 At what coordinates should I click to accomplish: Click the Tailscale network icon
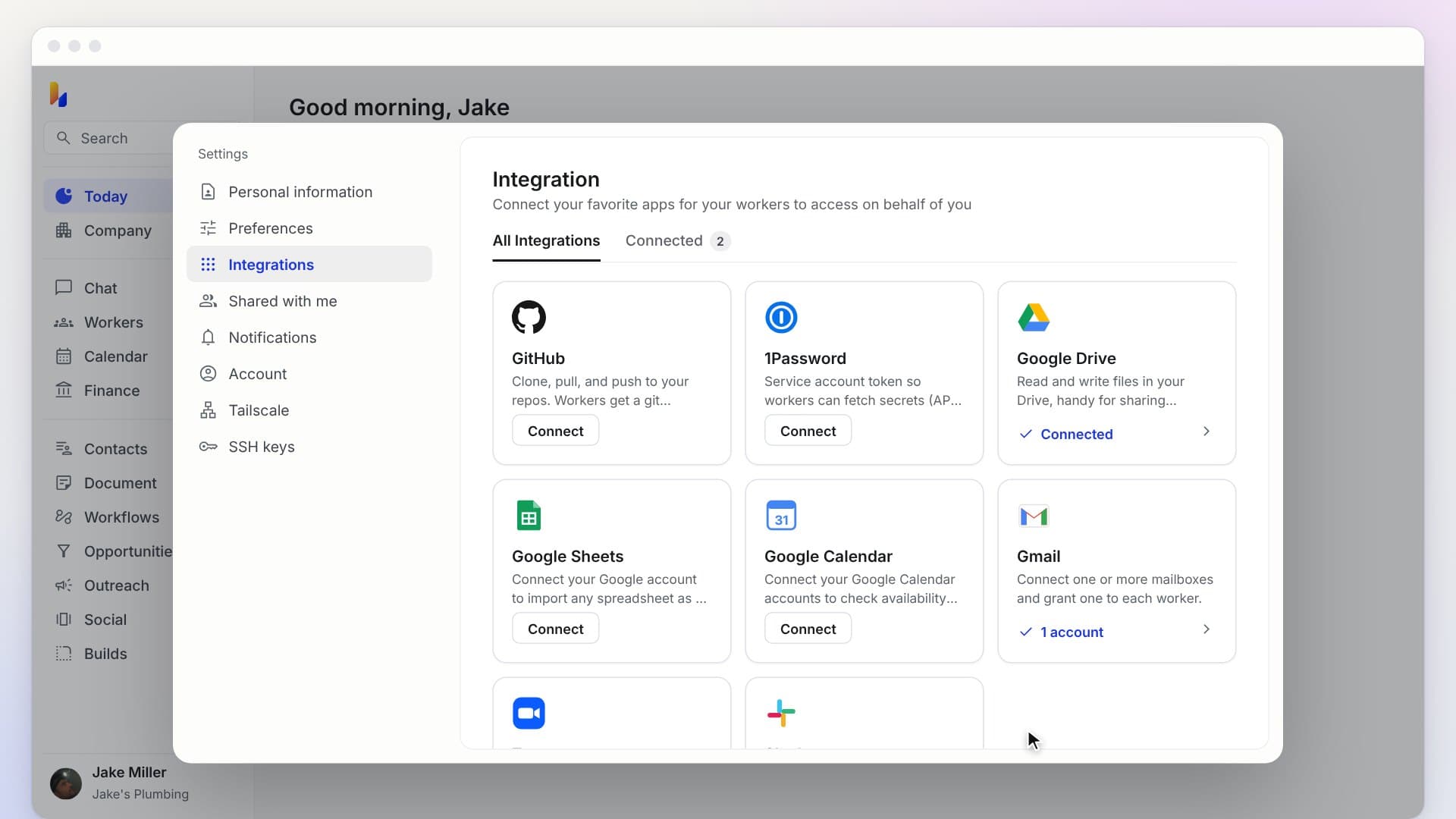(208, 409)
